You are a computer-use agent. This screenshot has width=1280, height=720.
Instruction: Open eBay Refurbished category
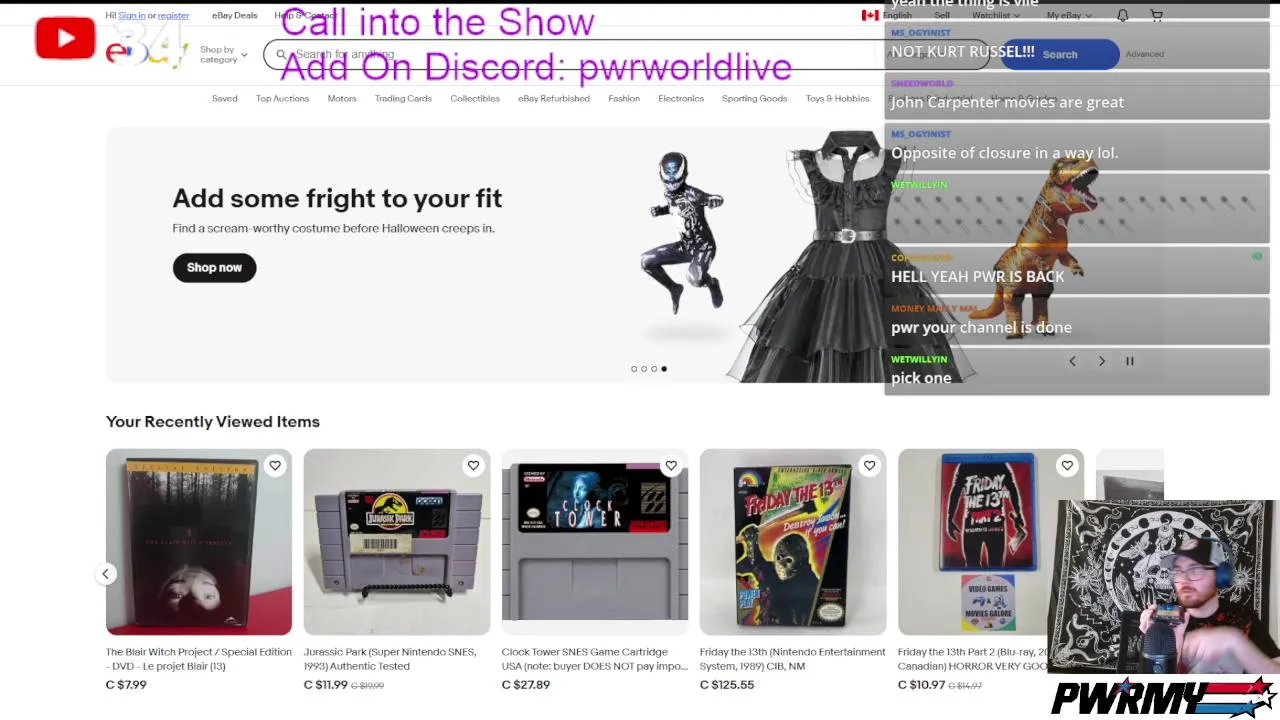[554, 98]
